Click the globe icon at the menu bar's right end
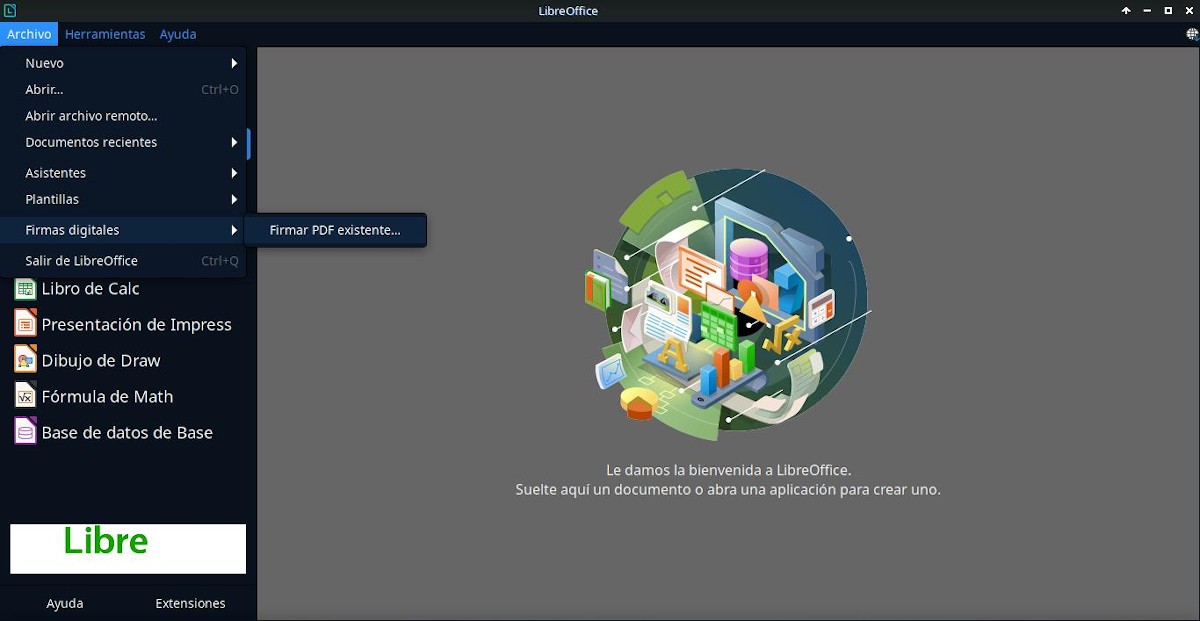 tap(1192, 34)
